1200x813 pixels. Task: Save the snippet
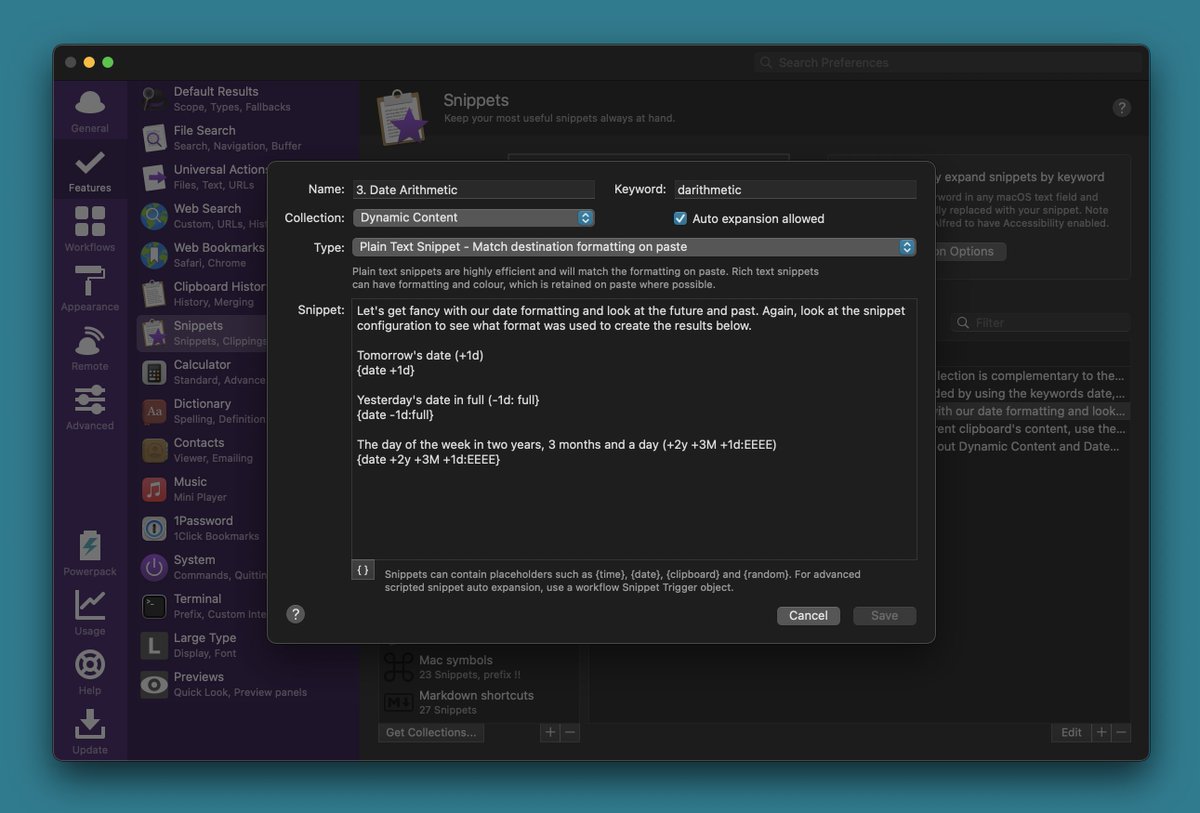click(884, 616)
